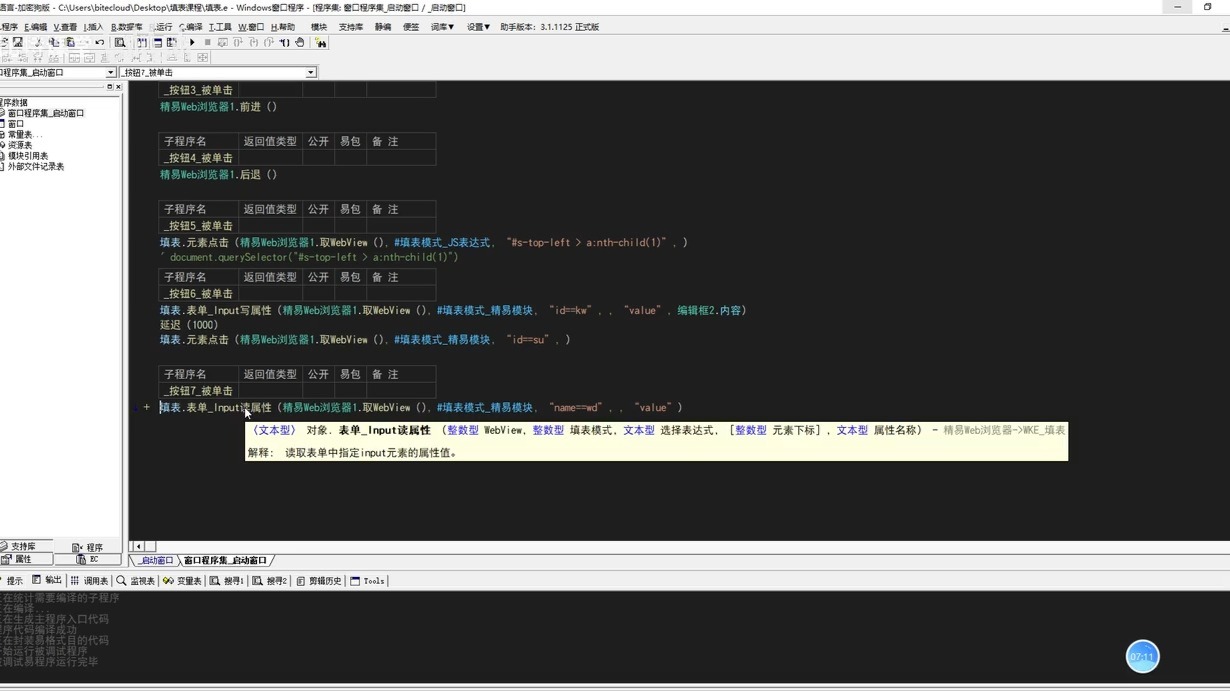
Task: Click the binoculars search toolbar icon
Action: 320,42
